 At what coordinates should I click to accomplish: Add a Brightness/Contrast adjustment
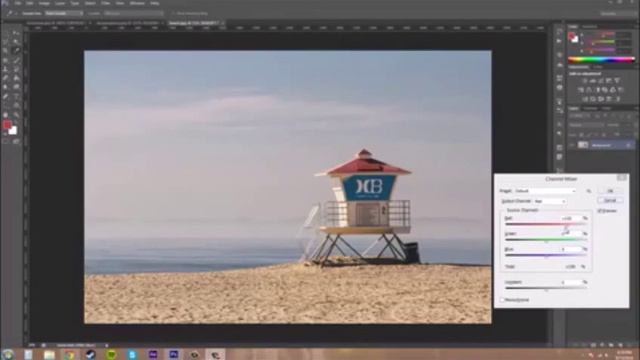585,80
